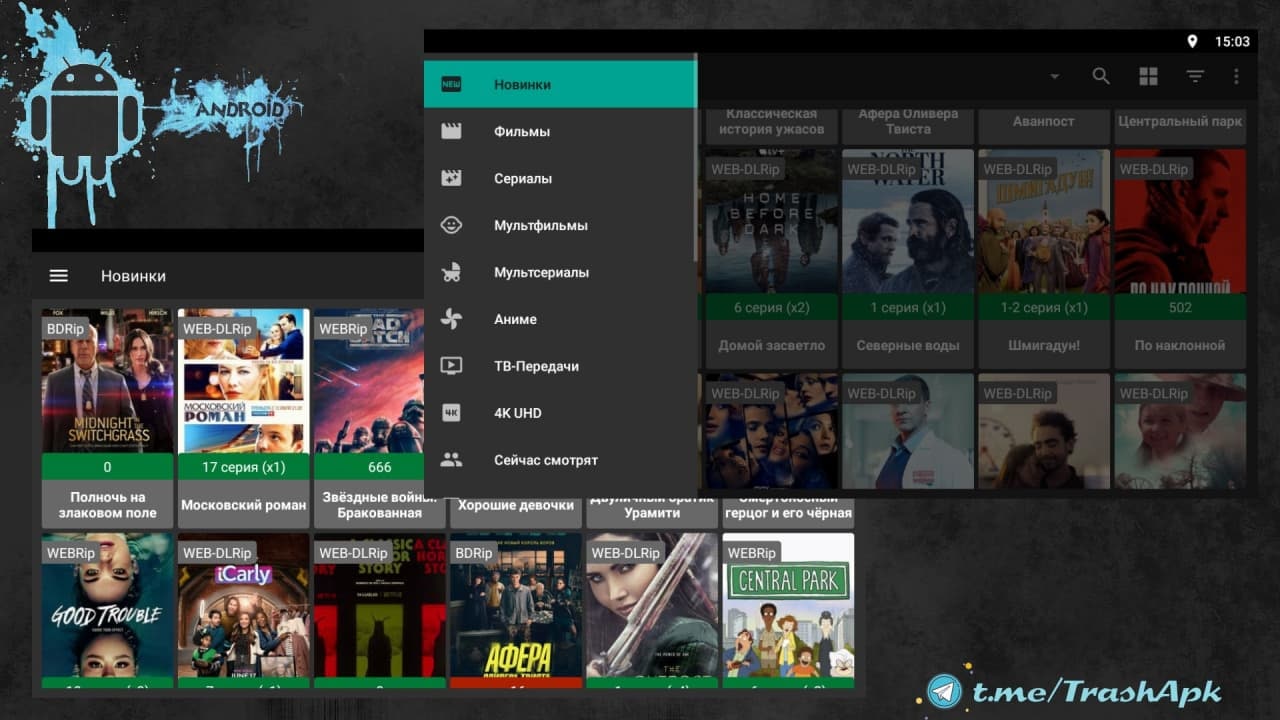Tap the NEW icon beside Новинки
Screen dimensions: 1280x720
451,85
